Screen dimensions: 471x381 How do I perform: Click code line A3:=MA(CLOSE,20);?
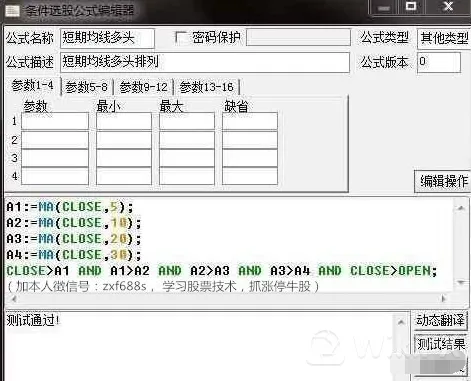point(74,239)
